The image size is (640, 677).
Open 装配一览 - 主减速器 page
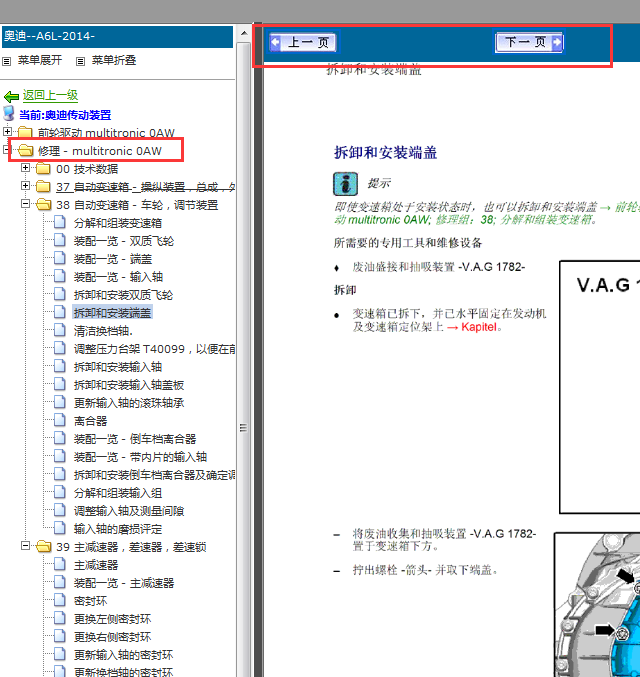coord(124,583)
